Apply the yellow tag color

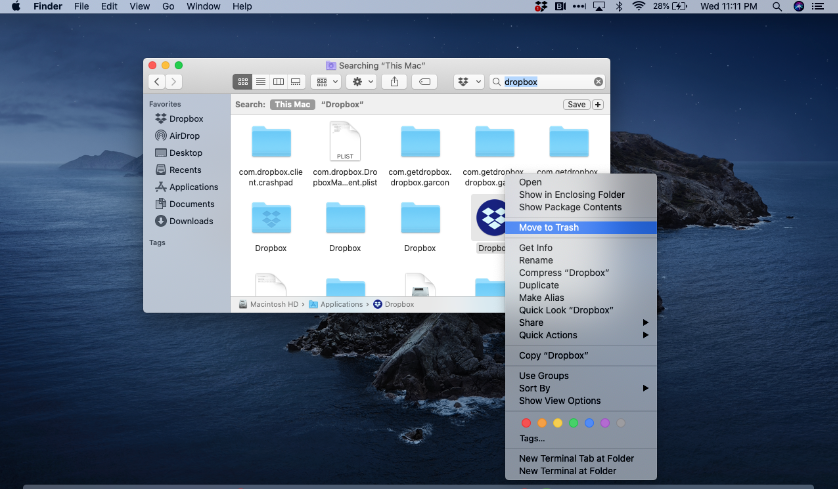pyautogui.click(x=557, y=423)
